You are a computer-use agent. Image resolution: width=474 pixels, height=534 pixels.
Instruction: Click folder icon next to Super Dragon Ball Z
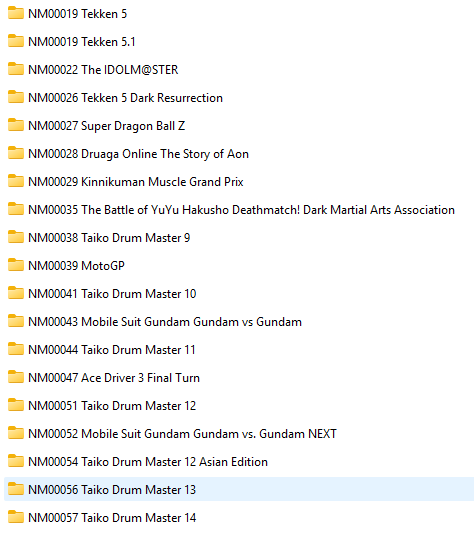(x=16, y=125)
